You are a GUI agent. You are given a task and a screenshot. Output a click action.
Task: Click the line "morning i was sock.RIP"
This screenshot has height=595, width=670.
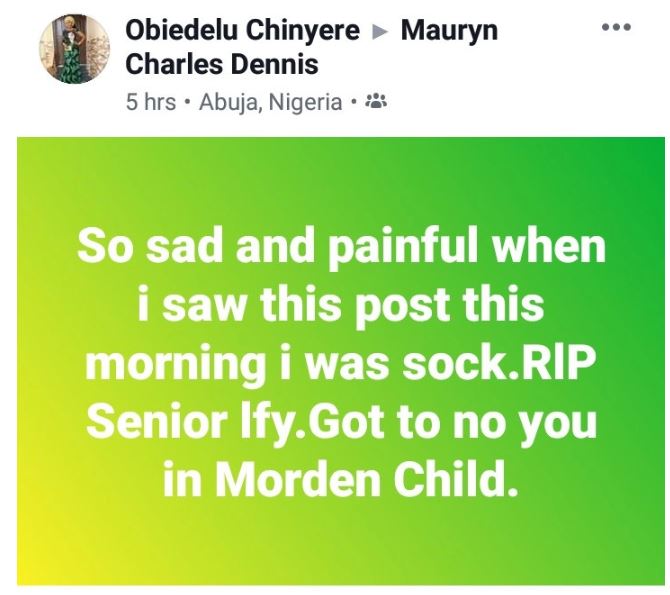pos(341,362)
